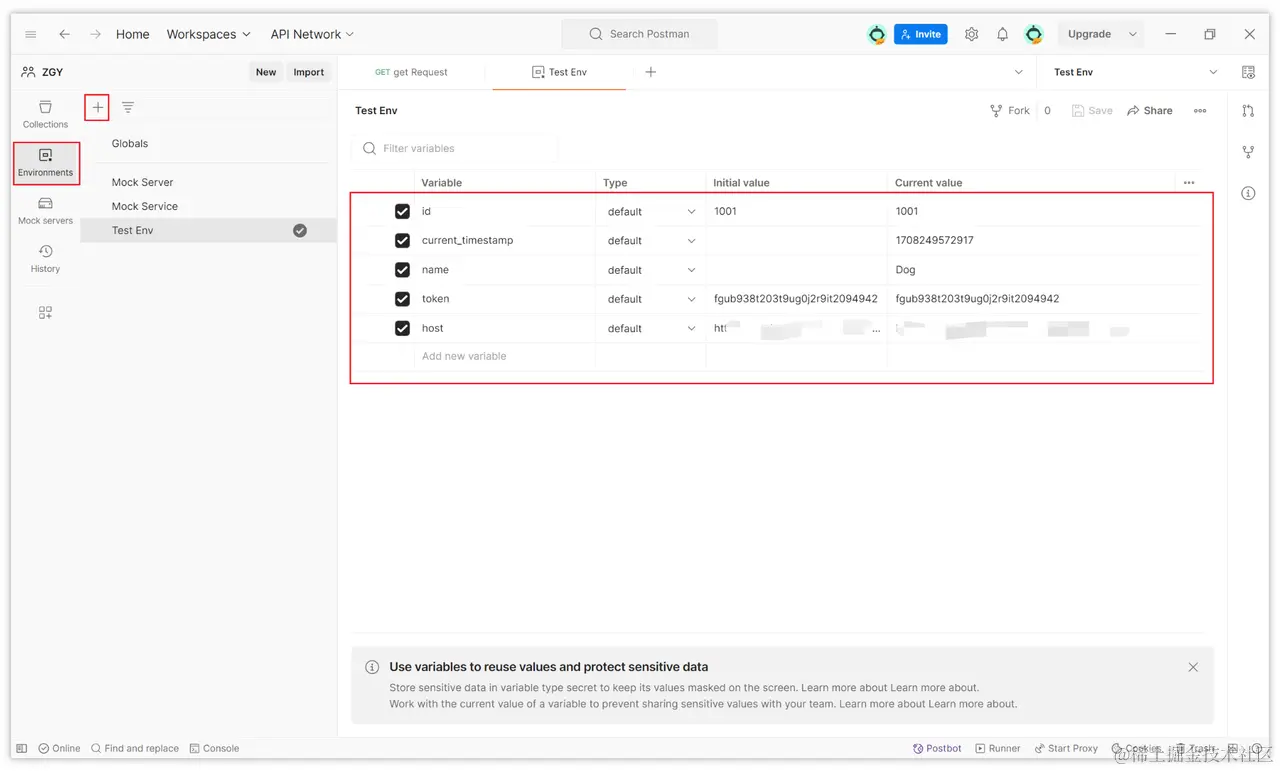Open Environments in the sidebar
The height and width of the screenshot is (771, 1280).
[45, 162]
